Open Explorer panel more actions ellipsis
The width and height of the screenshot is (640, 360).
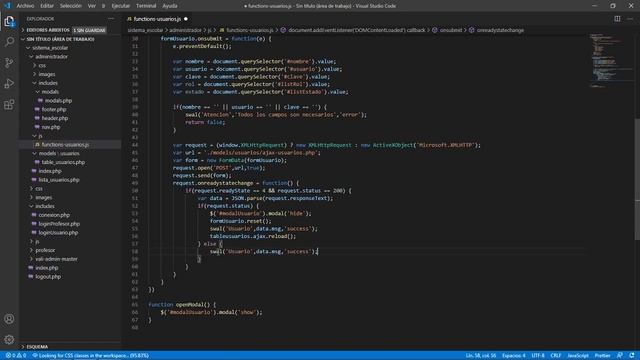click(111, 19)
